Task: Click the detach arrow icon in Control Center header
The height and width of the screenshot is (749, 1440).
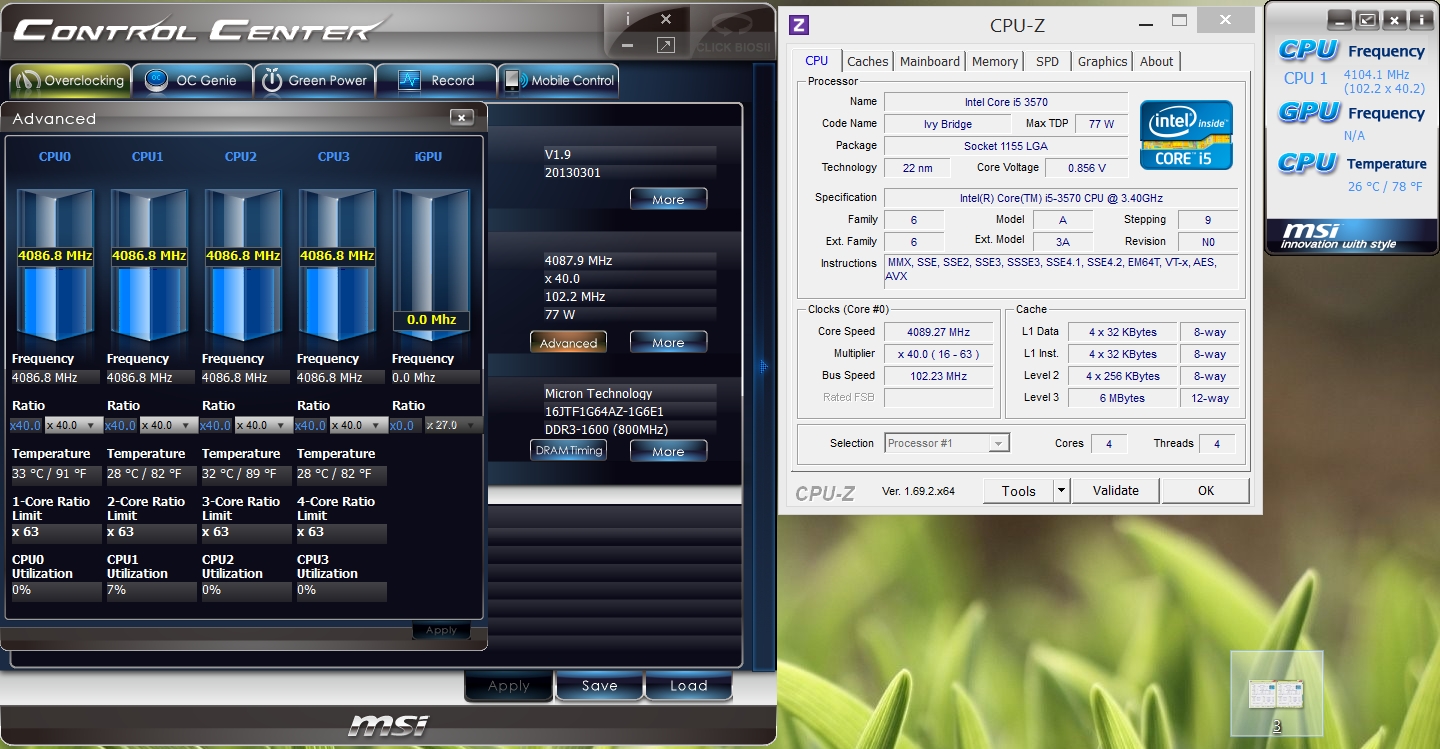Action: [x=665, y=45]
